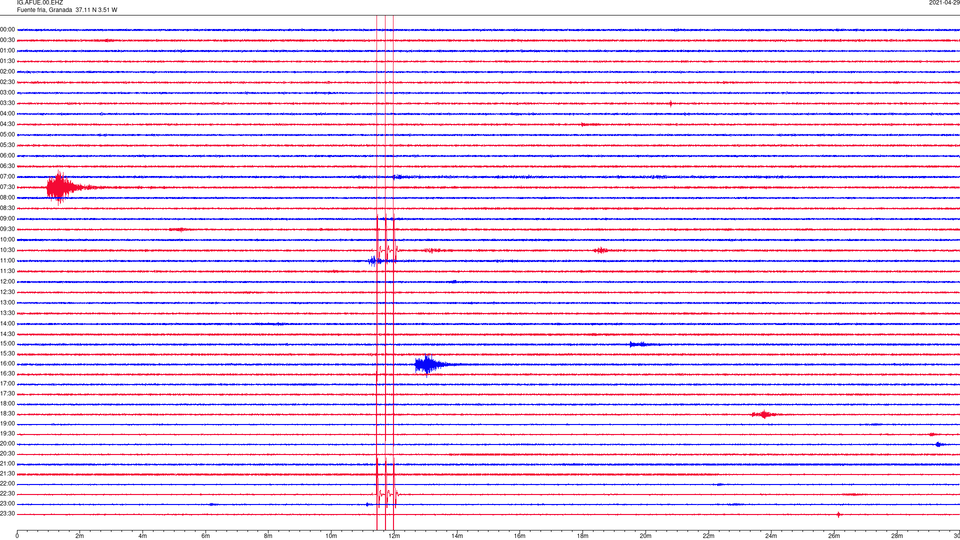Select the 00:00 trace time label

(7, 29)
